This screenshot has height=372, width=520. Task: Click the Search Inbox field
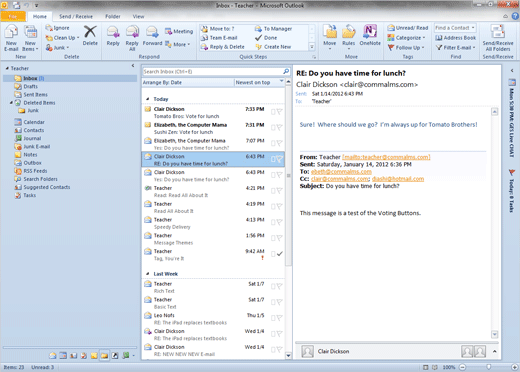pos(213,71)
